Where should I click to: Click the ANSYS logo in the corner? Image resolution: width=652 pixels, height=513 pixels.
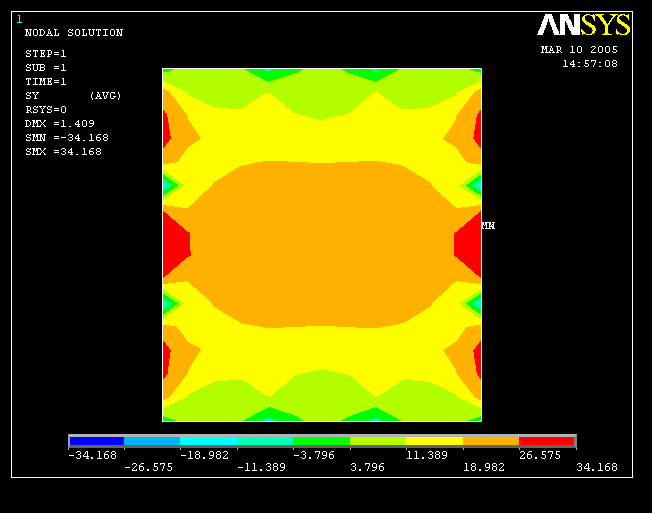coord(584,25)
